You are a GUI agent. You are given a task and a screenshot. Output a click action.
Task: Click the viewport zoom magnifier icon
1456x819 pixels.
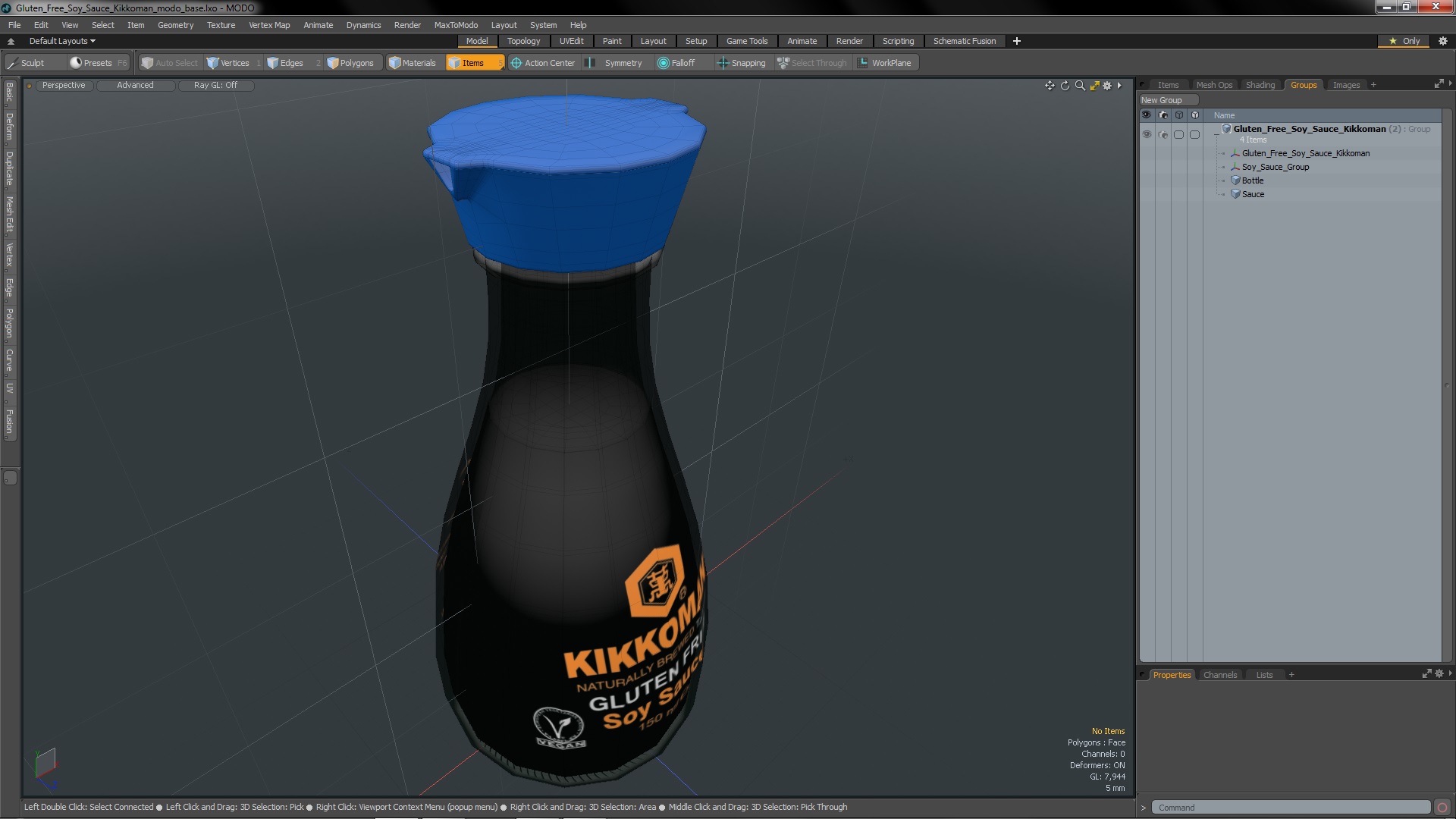(x=1080, y=86)
